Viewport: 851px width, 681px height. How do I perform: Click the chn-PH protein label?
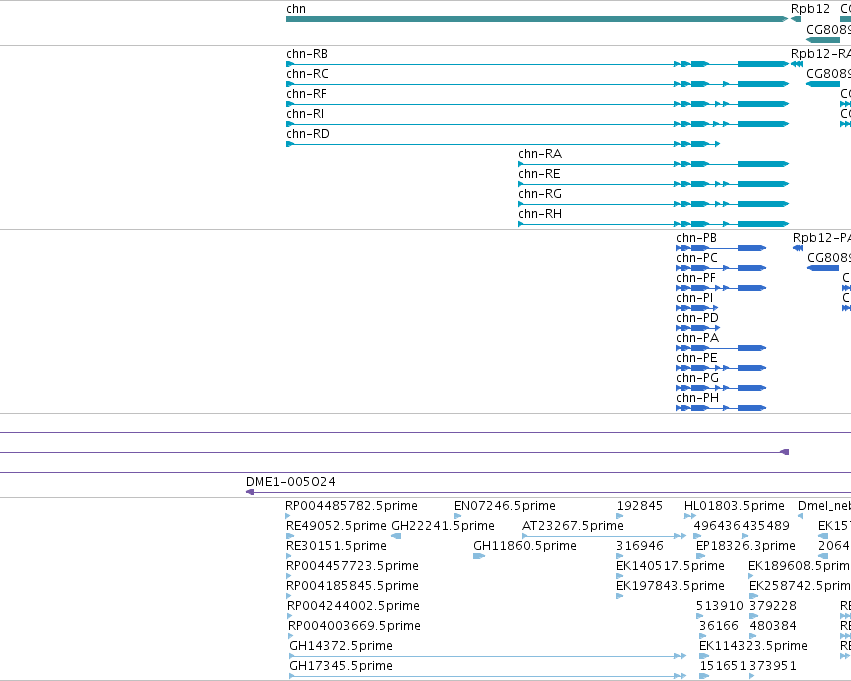[697, 398]
